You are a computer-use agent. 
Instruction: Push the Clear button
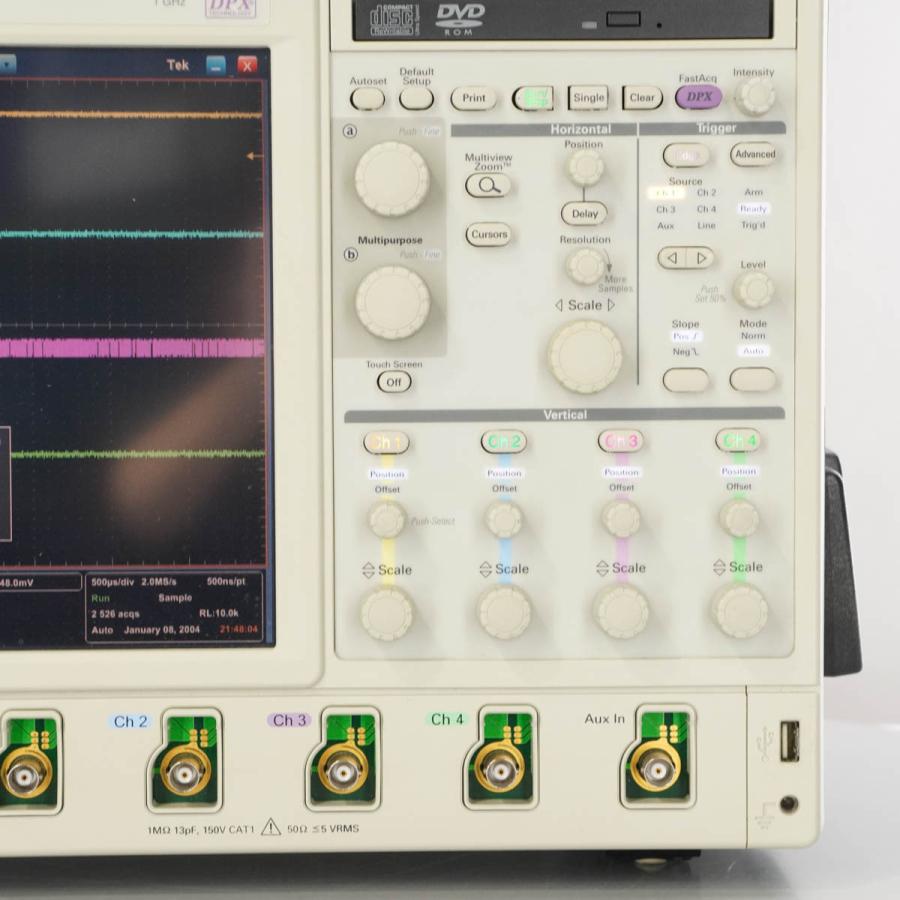click(x=642, y=98)
